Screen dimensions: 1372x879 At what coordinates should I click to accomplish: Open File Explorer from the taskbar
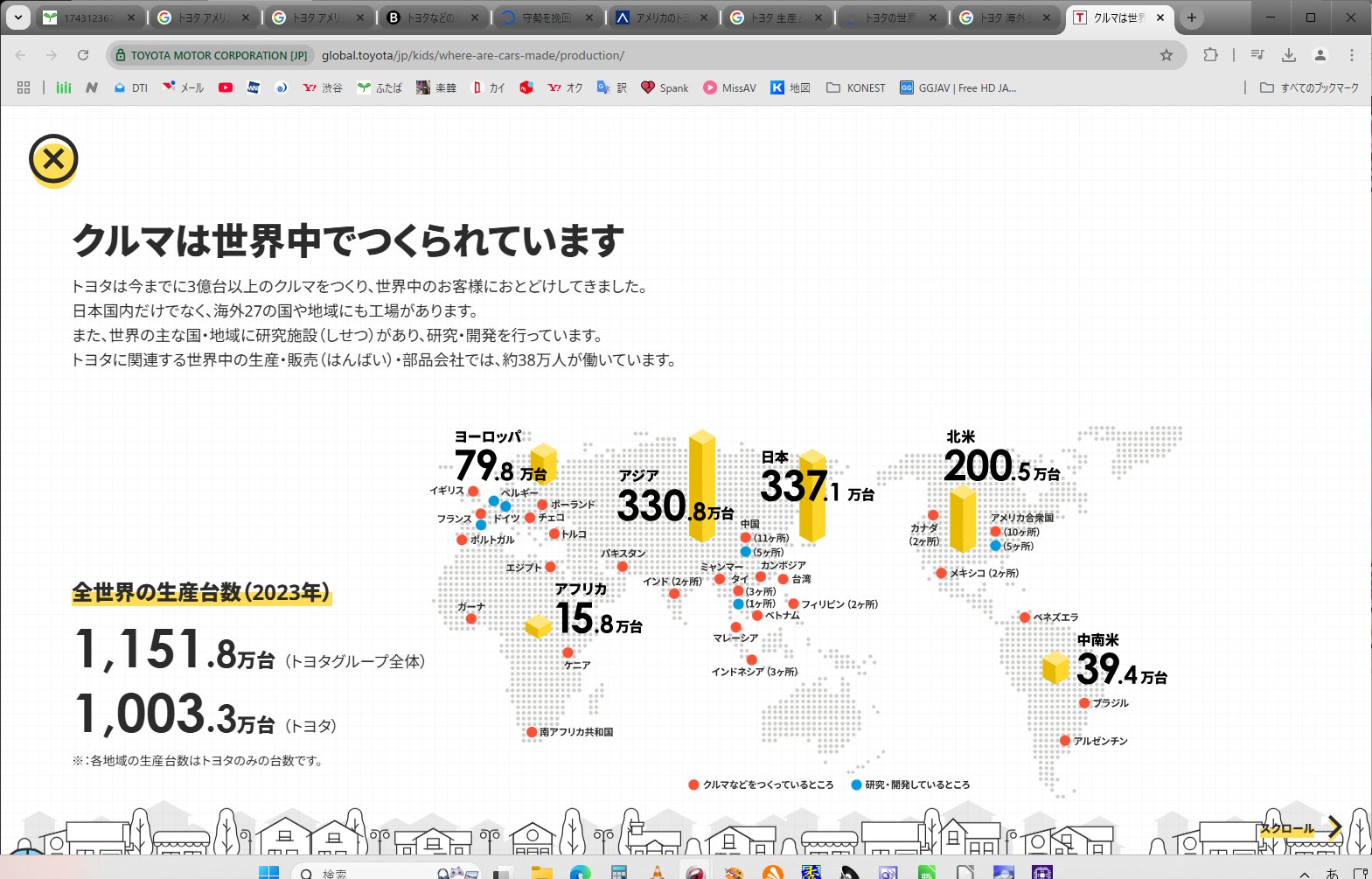click(542, 872)
